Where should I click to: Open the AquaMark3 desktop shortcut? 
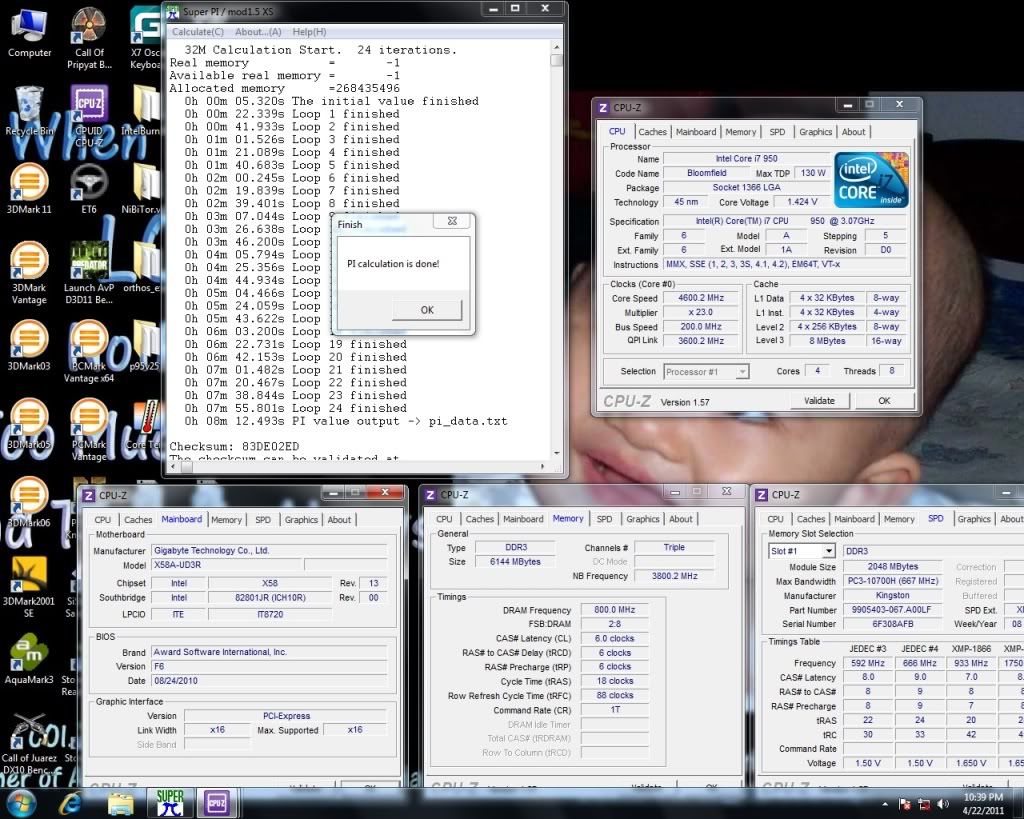[29, 660]
